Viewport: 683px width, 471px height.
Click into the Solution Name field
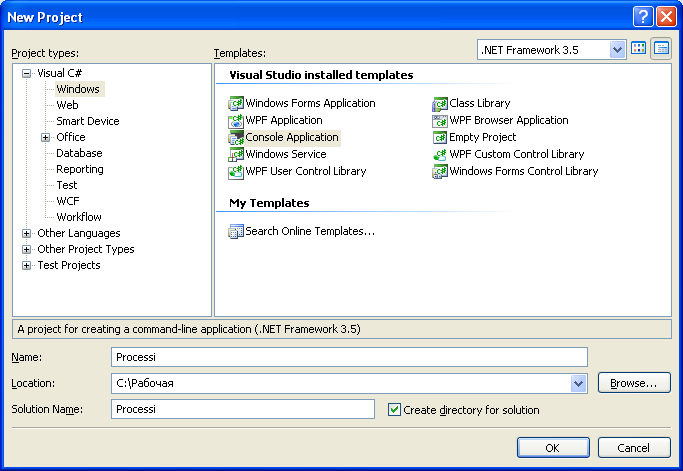pos(243,409)
